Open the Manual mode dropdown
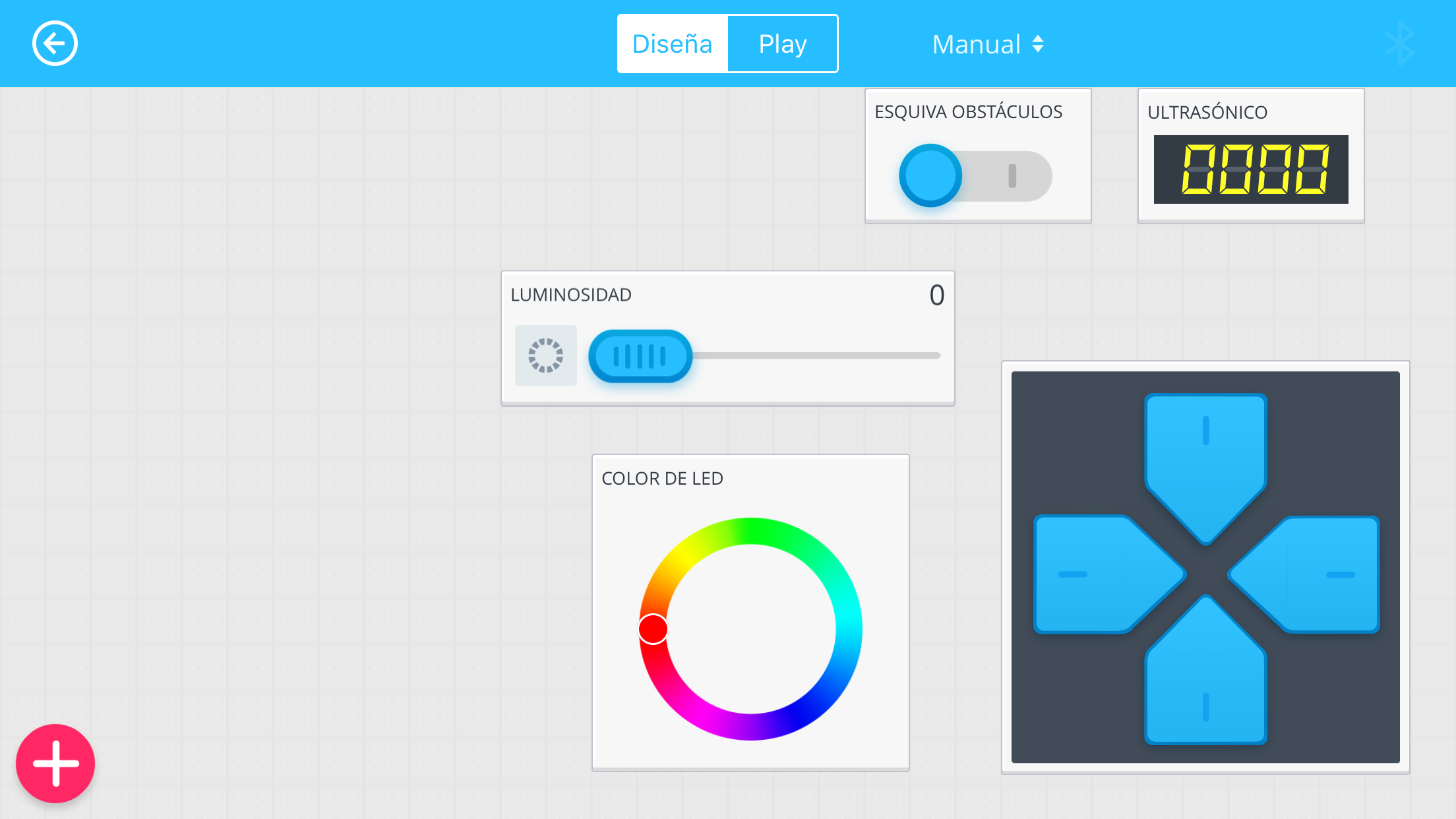The image size is (1456, 819). tap(977, 44)
